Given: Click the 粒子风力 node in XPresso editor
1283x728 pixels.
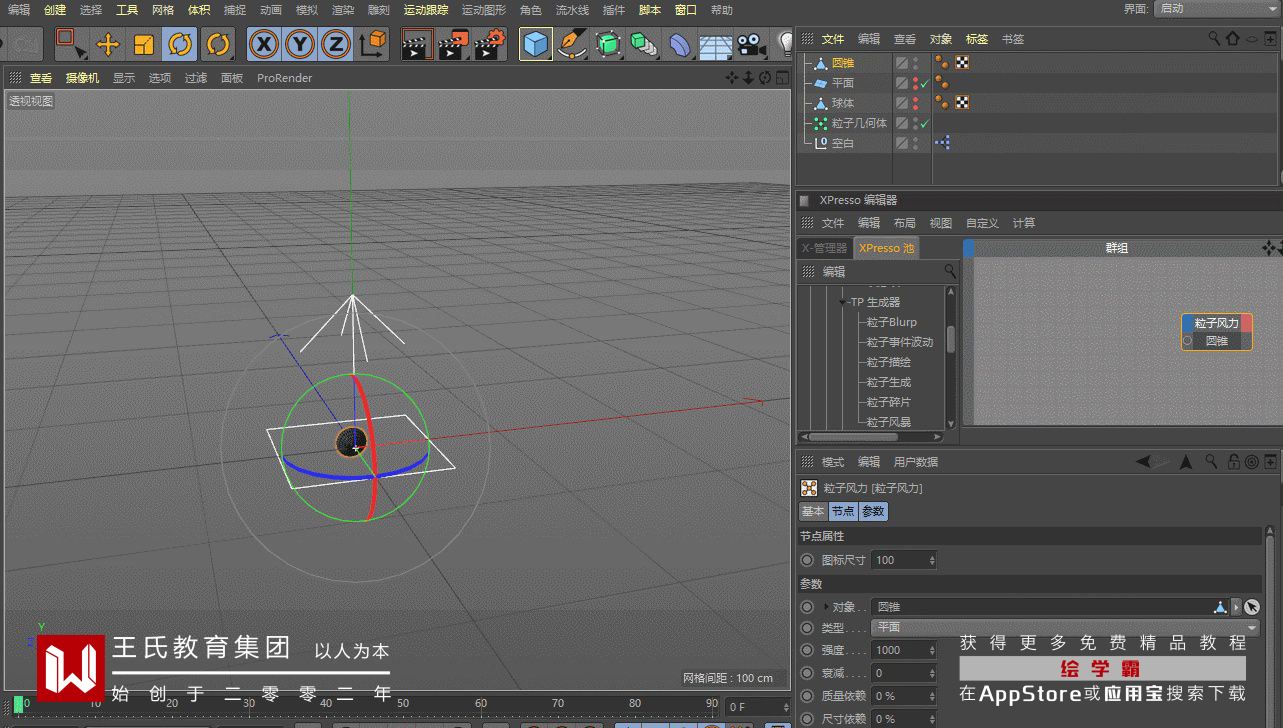Looking at the screenshot, I should click(1216, 323).
